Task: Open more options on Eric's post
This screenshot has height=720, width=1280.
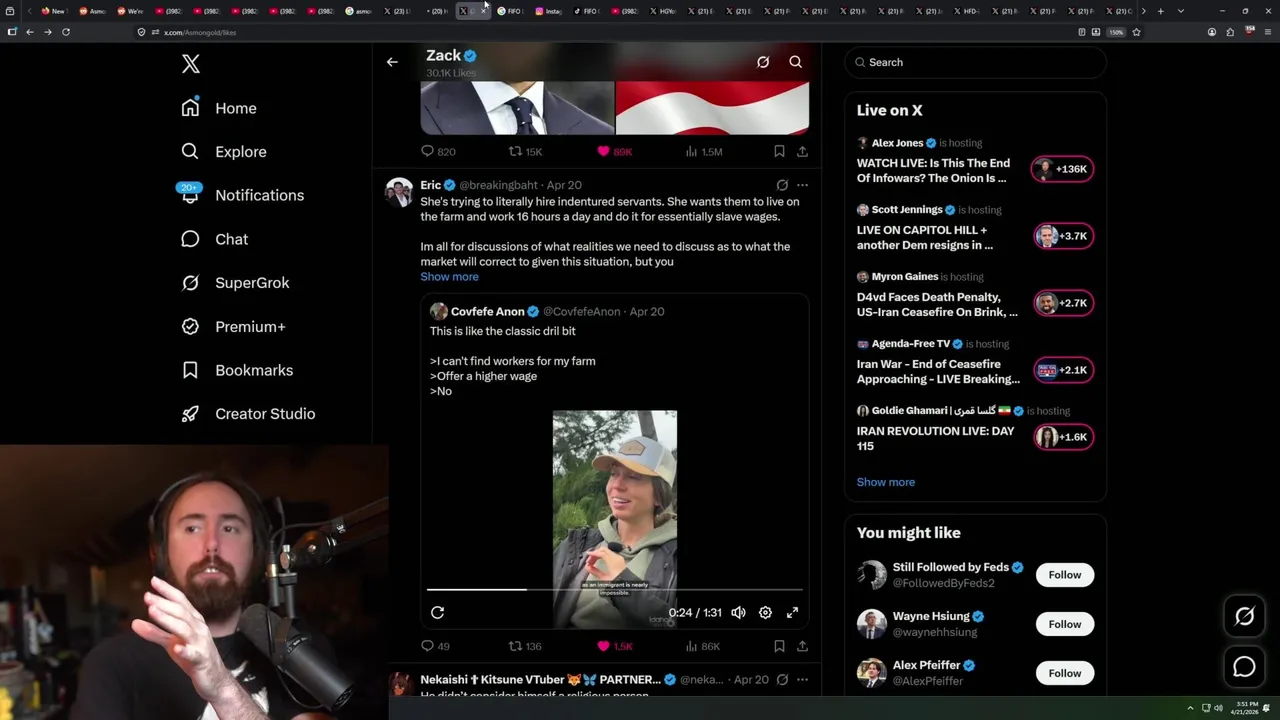Action: point(802,185)
